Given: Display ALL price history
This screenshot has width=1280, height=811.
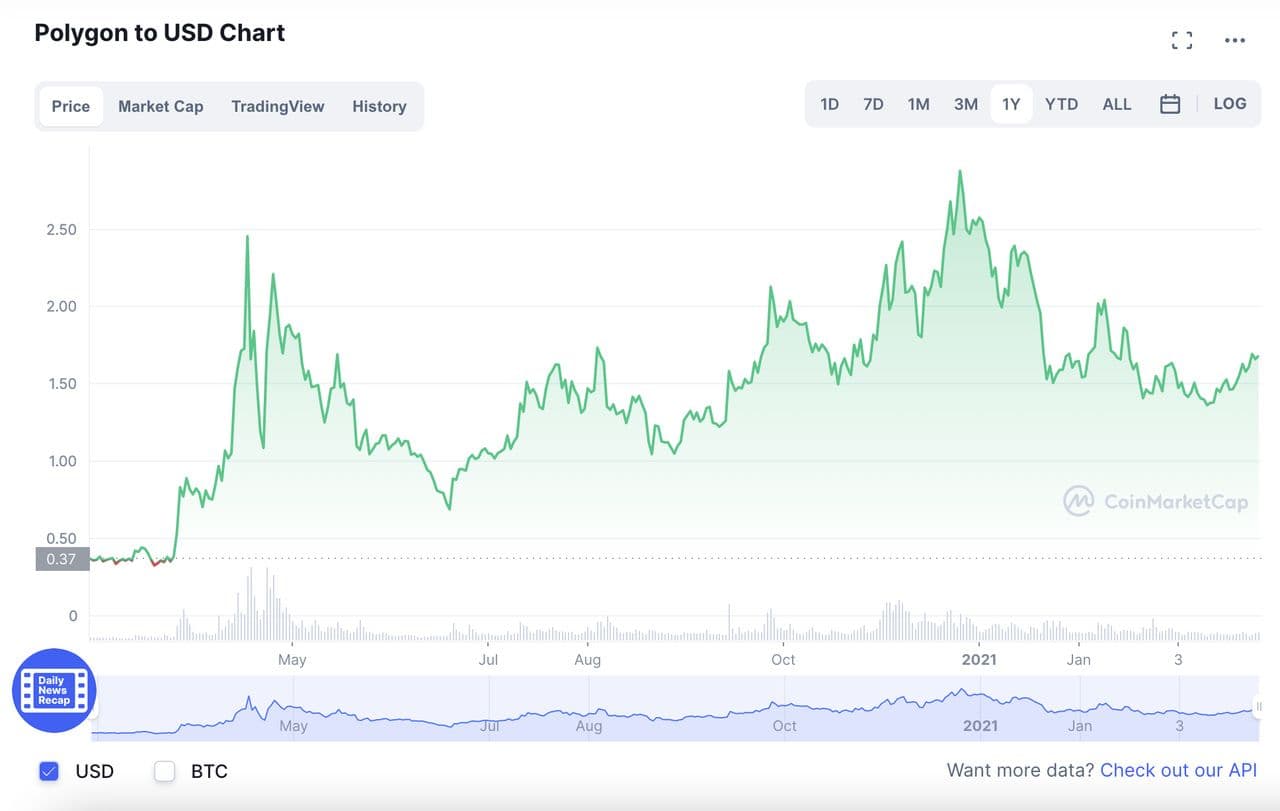Looking at the screenshot, I should (x=1116, y=104).
